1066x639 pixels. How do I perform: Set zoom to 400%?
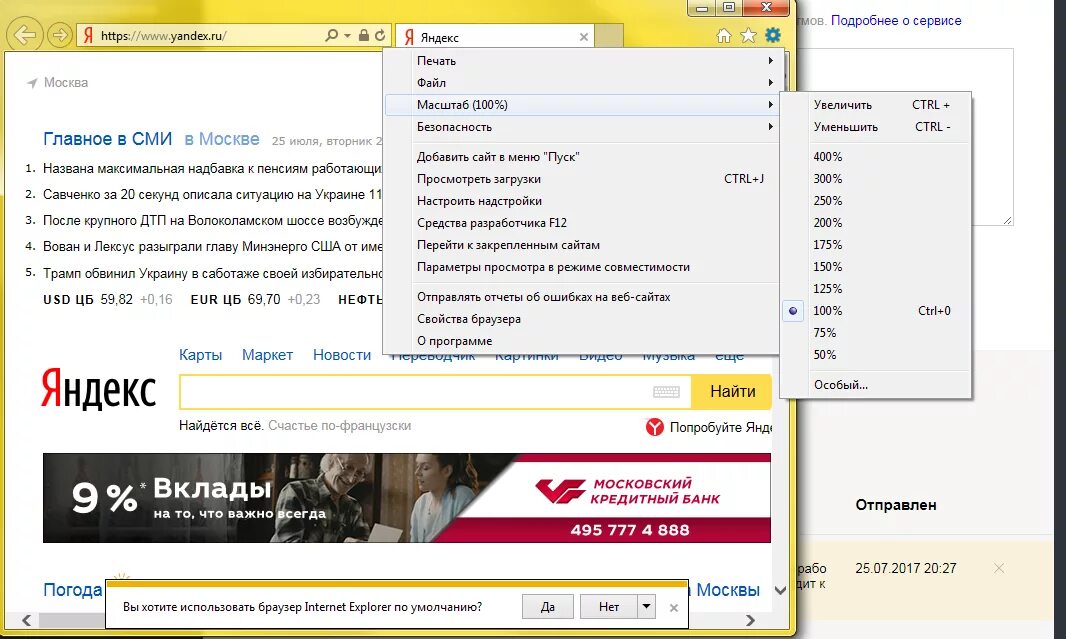[x=876, y=156]
